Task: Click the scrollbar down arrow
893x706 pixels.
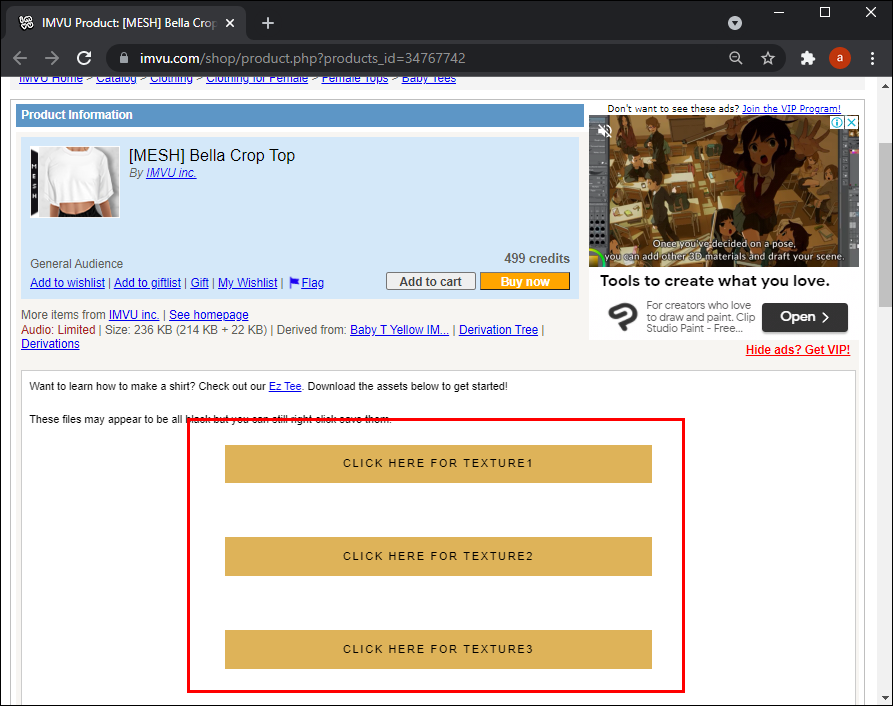Action: coord(885,697)
